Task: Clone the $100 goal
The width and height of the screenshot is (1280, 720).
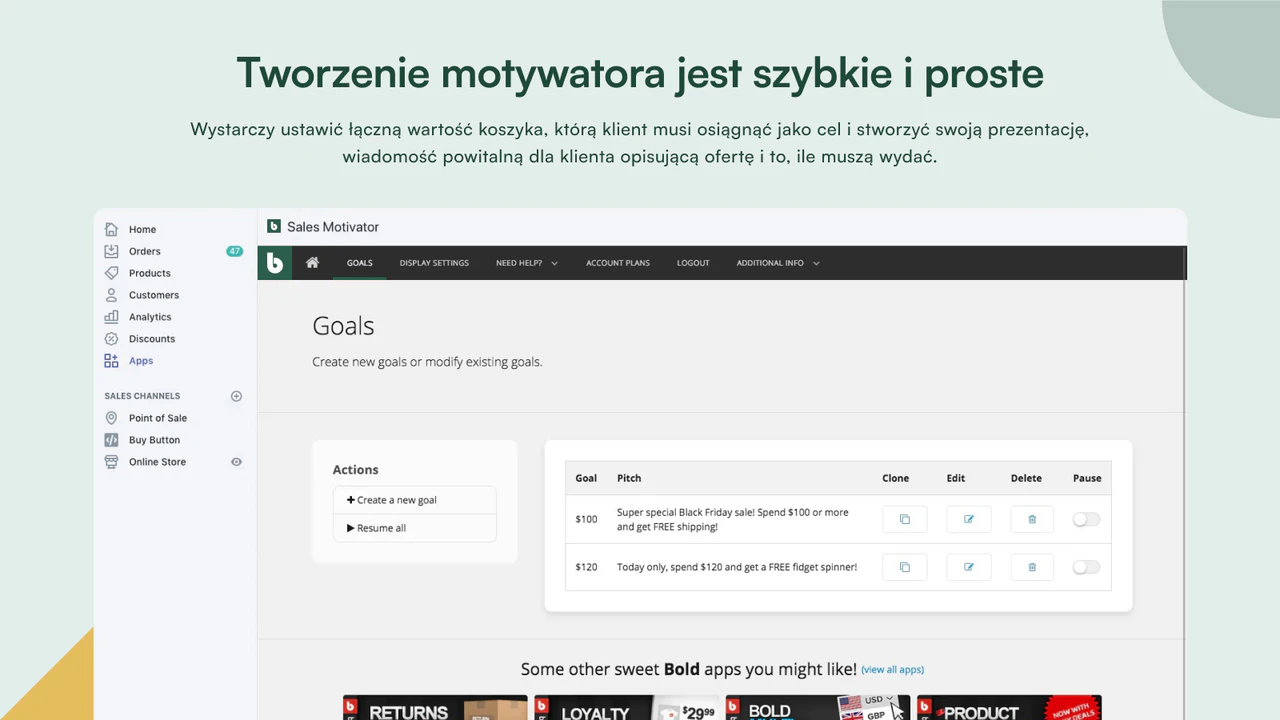Action: pos(905,519)
